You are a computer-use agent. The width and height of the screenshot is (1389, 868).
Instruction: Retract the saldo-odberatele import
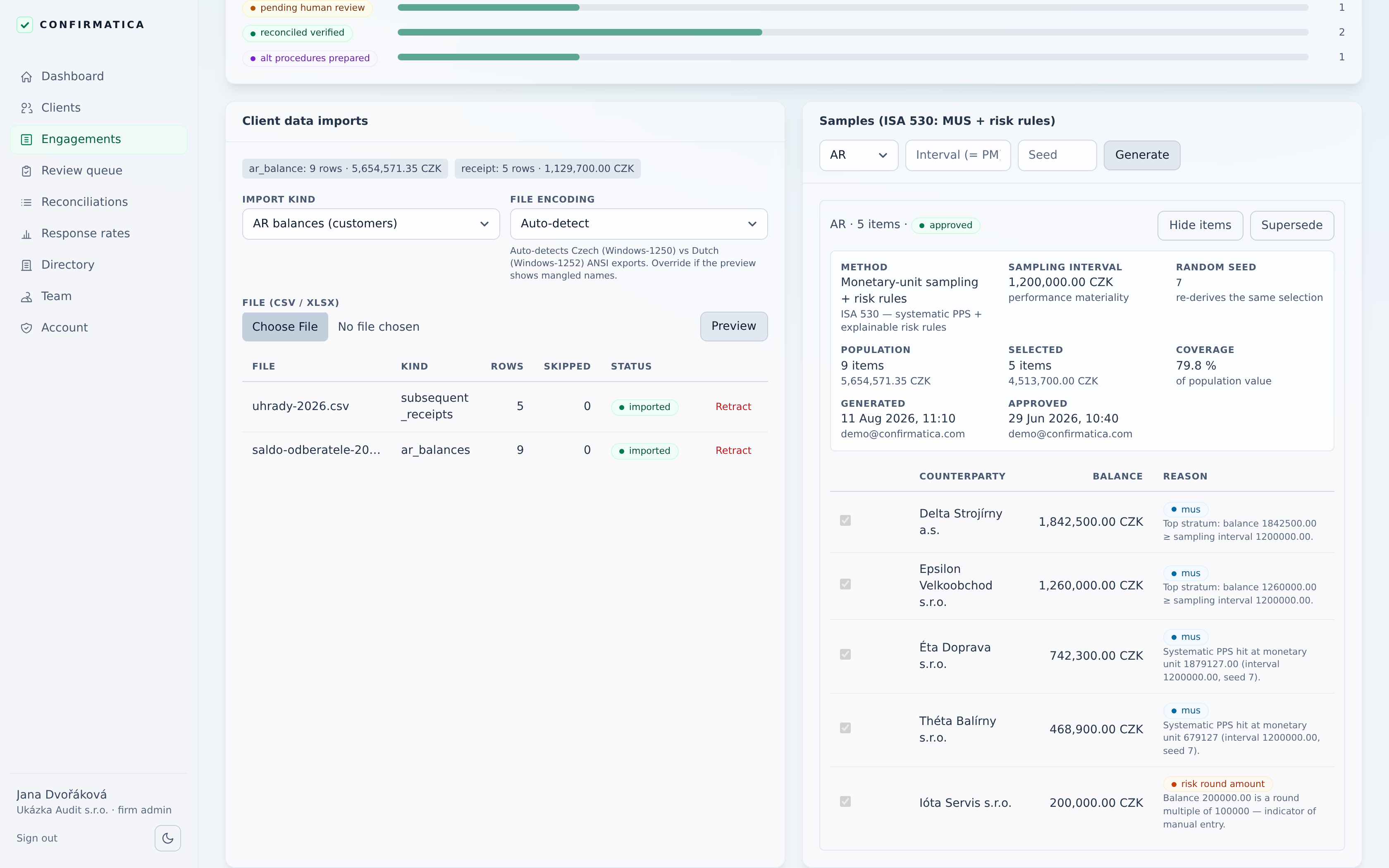(733, 451)
